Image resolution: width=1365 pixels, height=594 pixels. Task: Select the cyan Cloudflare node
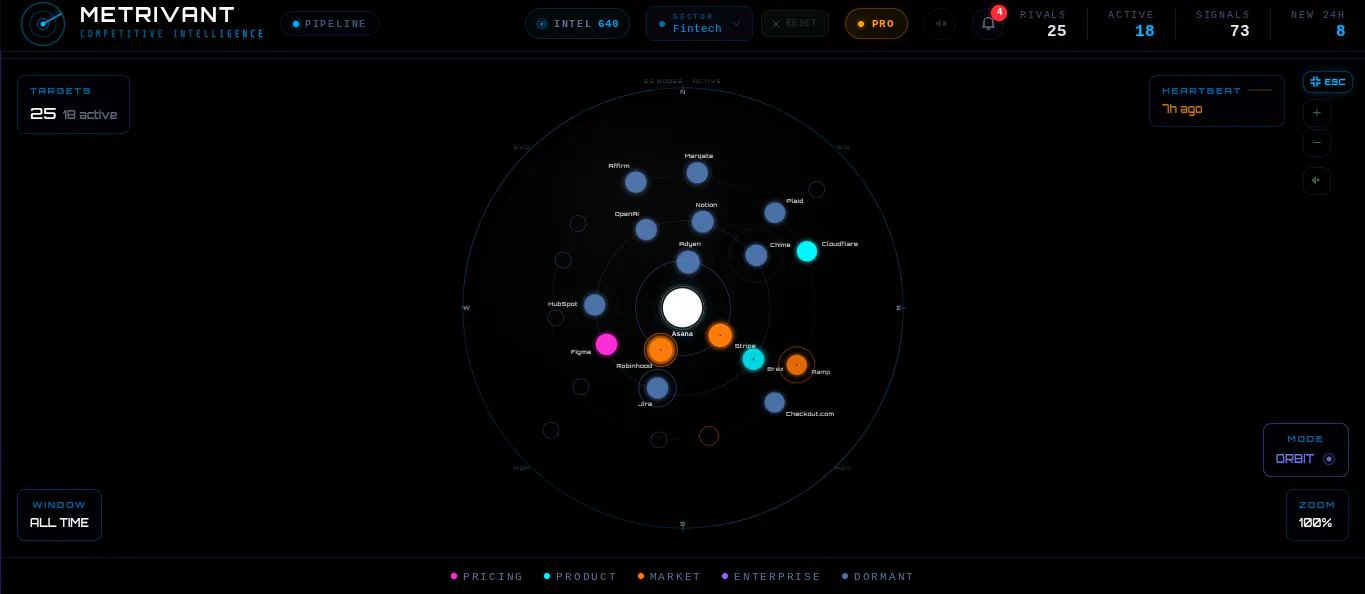(807, 251)
